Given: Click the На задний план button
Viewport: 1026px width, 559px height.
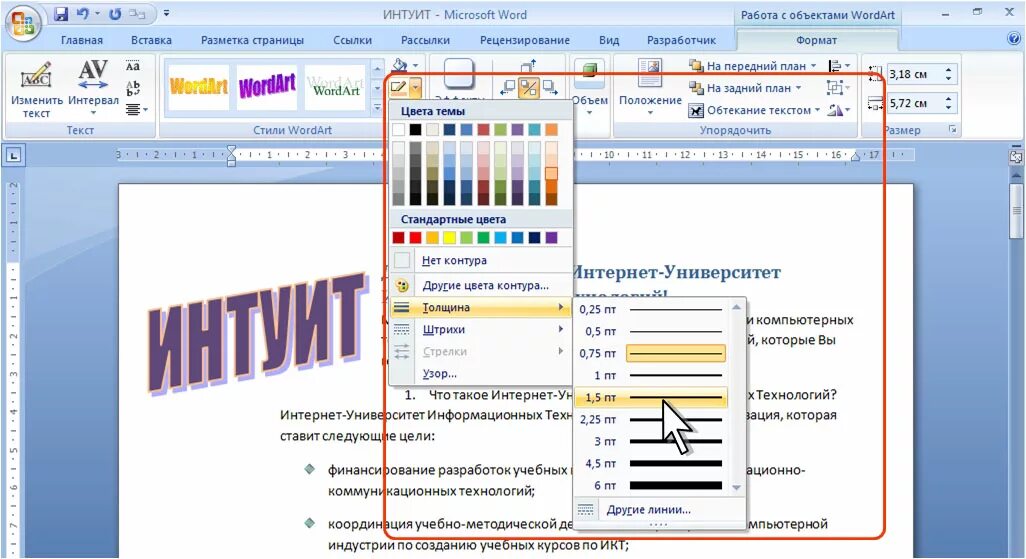Looking at the screenshot, I should click(x=740, y=88).
